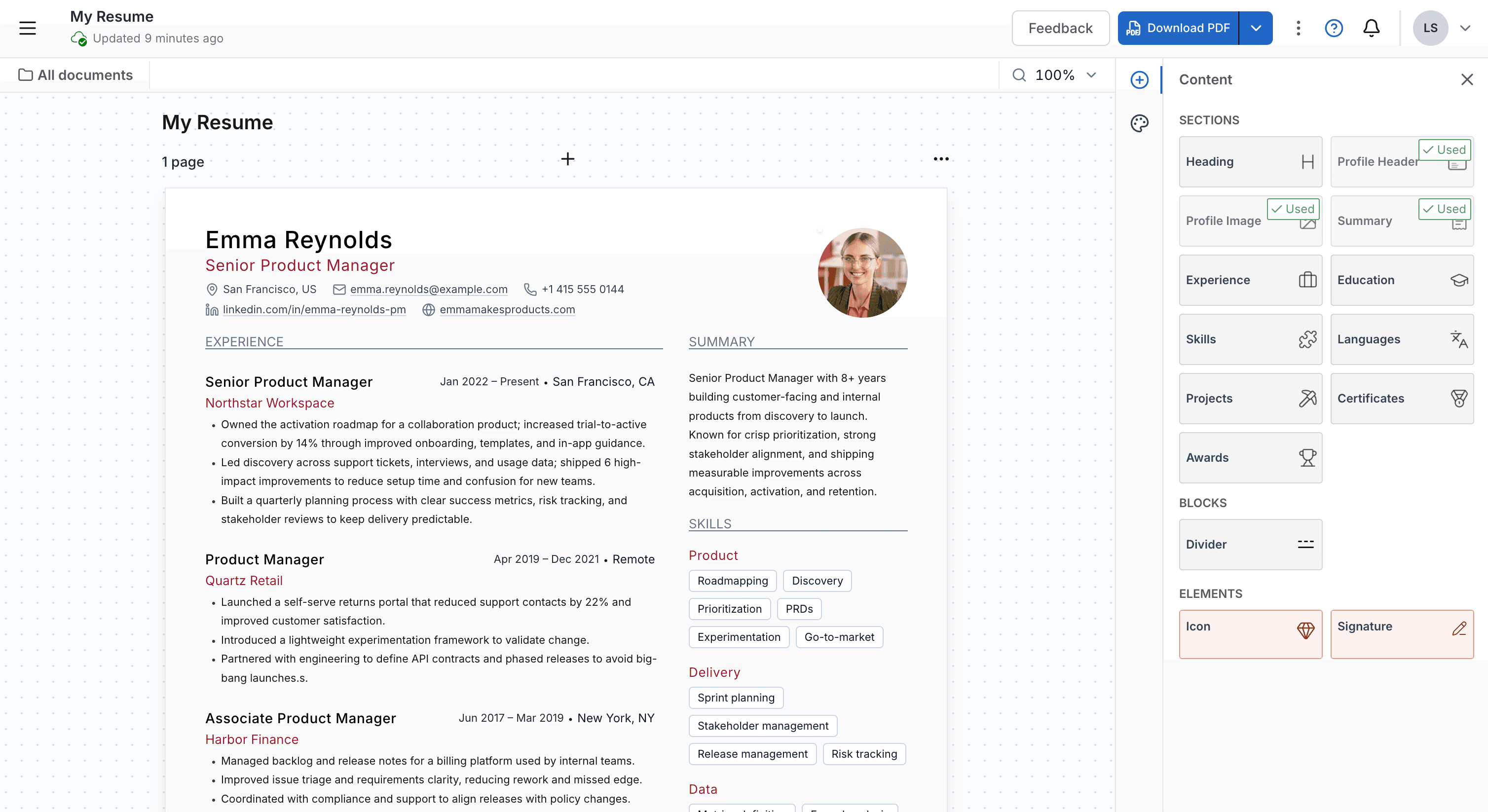Select the Profile Header section card

(1401, 162)
